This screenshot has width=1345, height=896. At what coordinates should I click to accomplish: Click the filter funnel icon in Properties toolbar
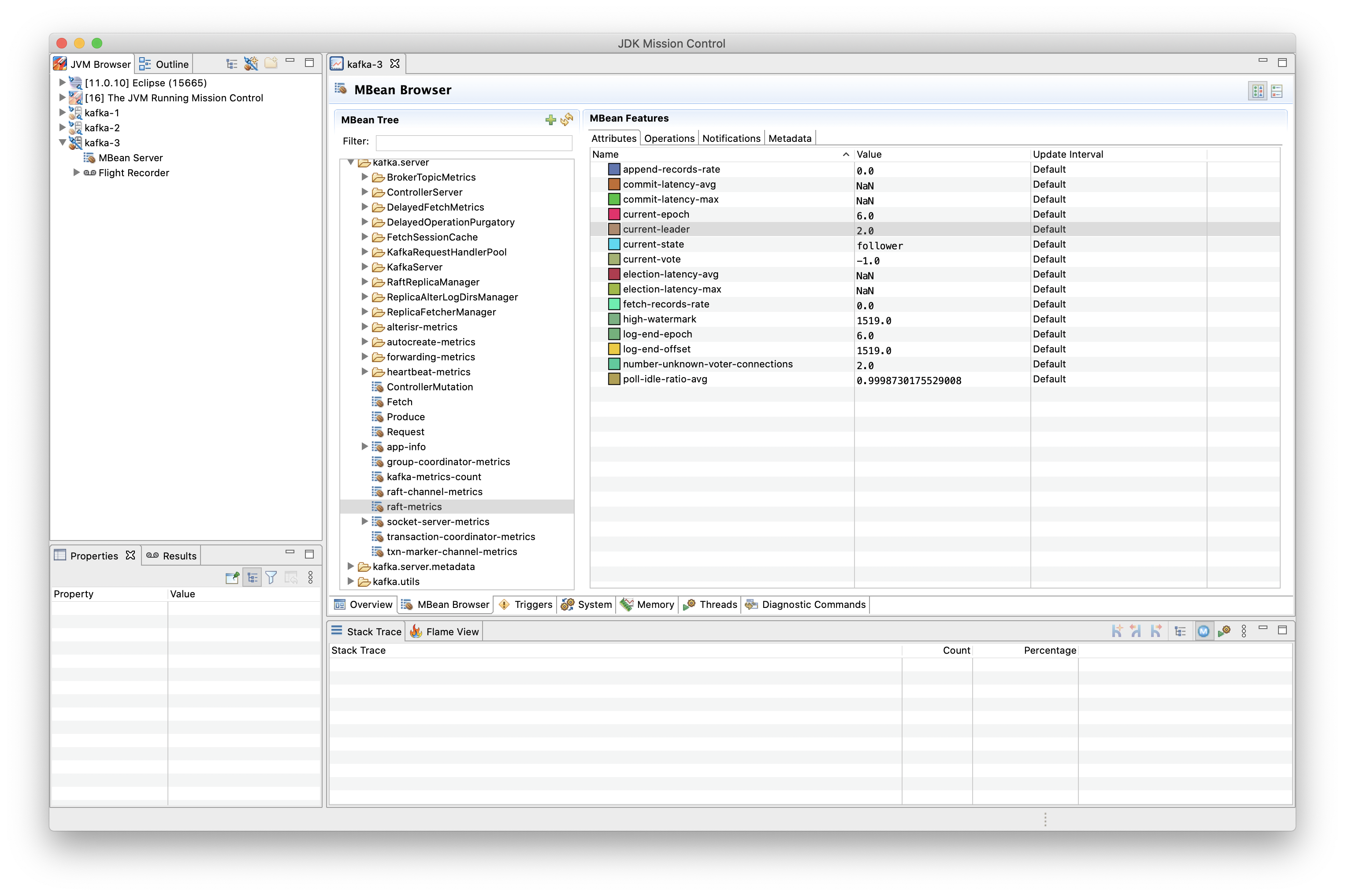coord(271,578)
